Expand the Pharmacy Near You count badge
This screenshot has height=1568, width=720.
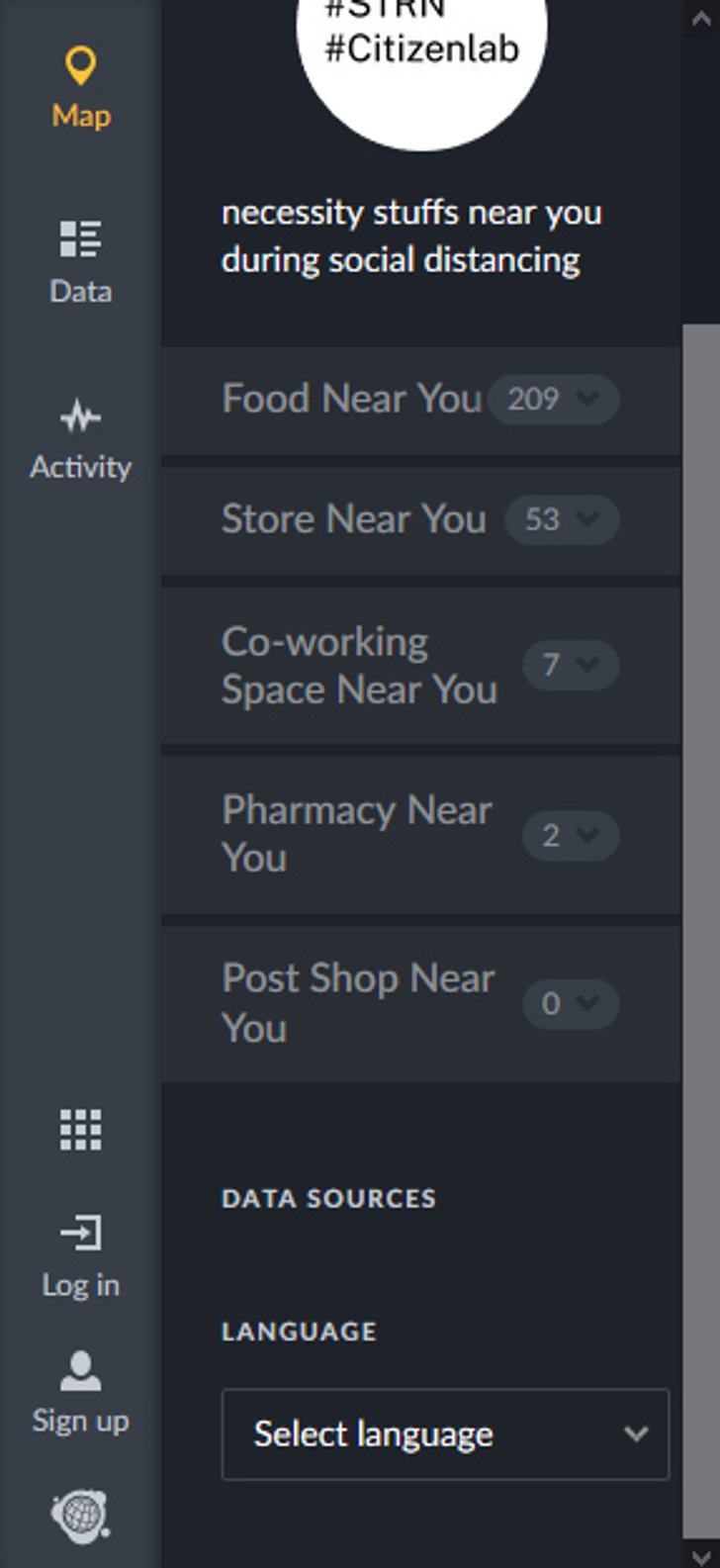point(571,836)
